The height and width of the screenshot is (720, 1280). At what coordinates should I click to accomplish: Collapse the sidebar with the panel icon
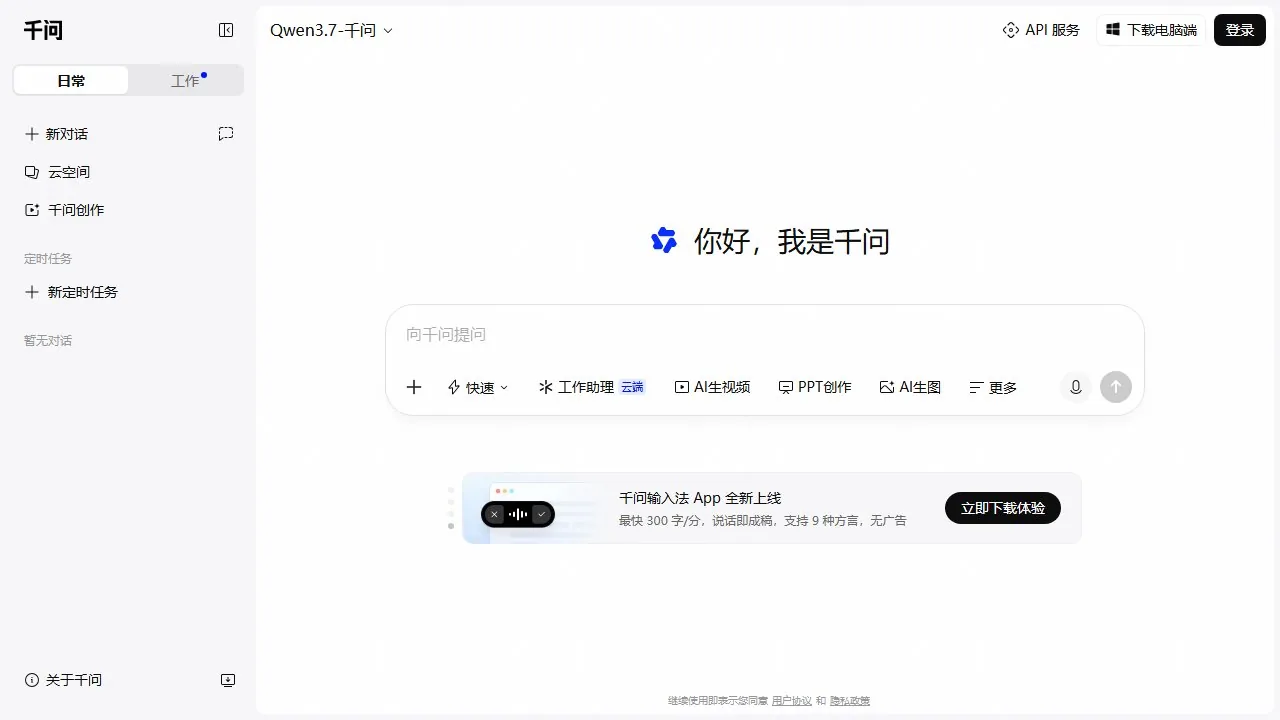pos(226,30)
